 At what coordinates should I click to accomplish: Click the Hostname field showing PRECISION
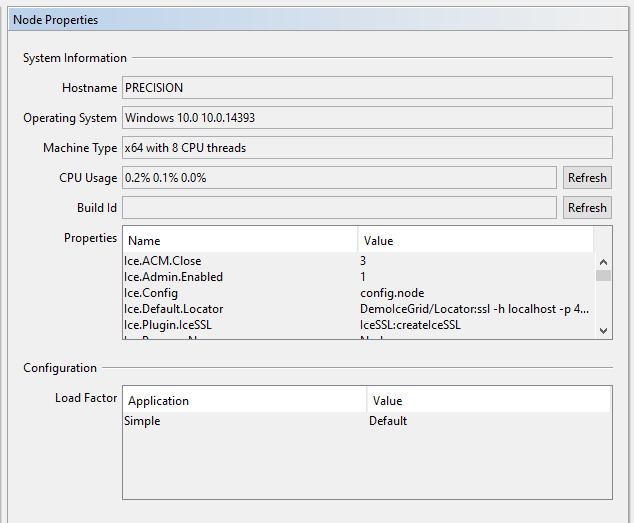(367, 88)
